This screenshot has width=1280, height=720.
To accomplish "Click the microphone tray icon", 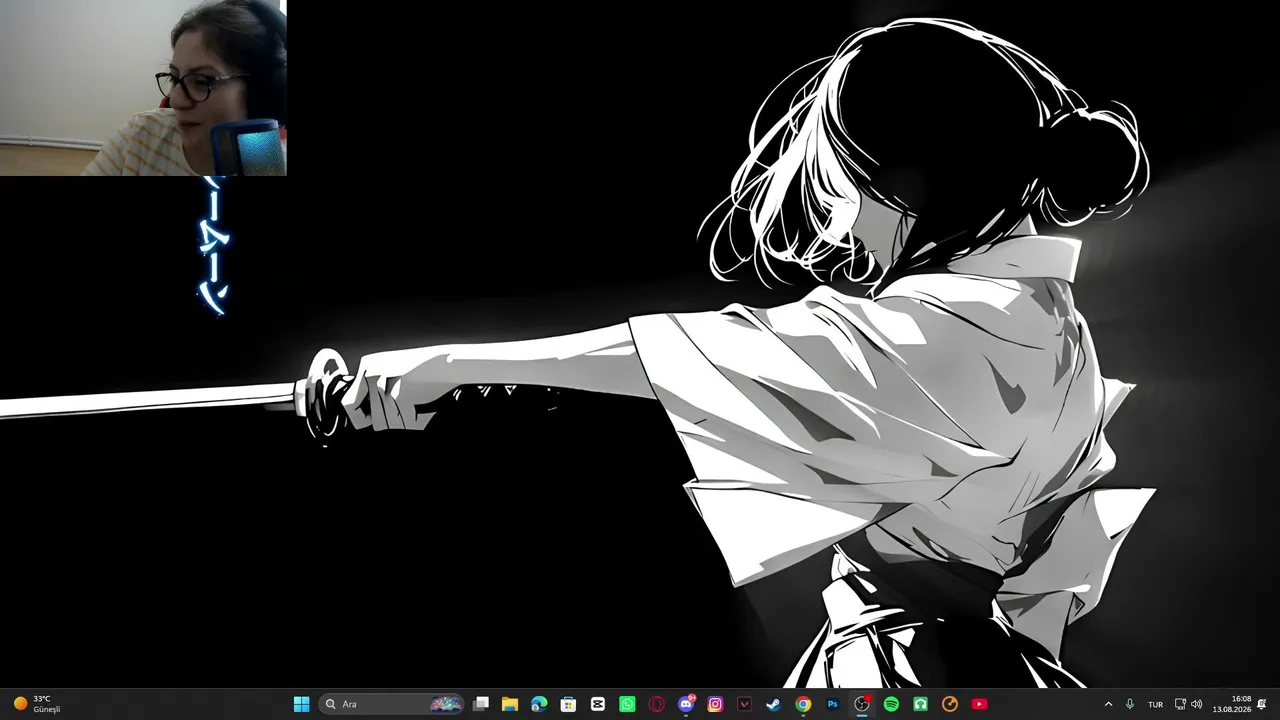I will 1130,704.
